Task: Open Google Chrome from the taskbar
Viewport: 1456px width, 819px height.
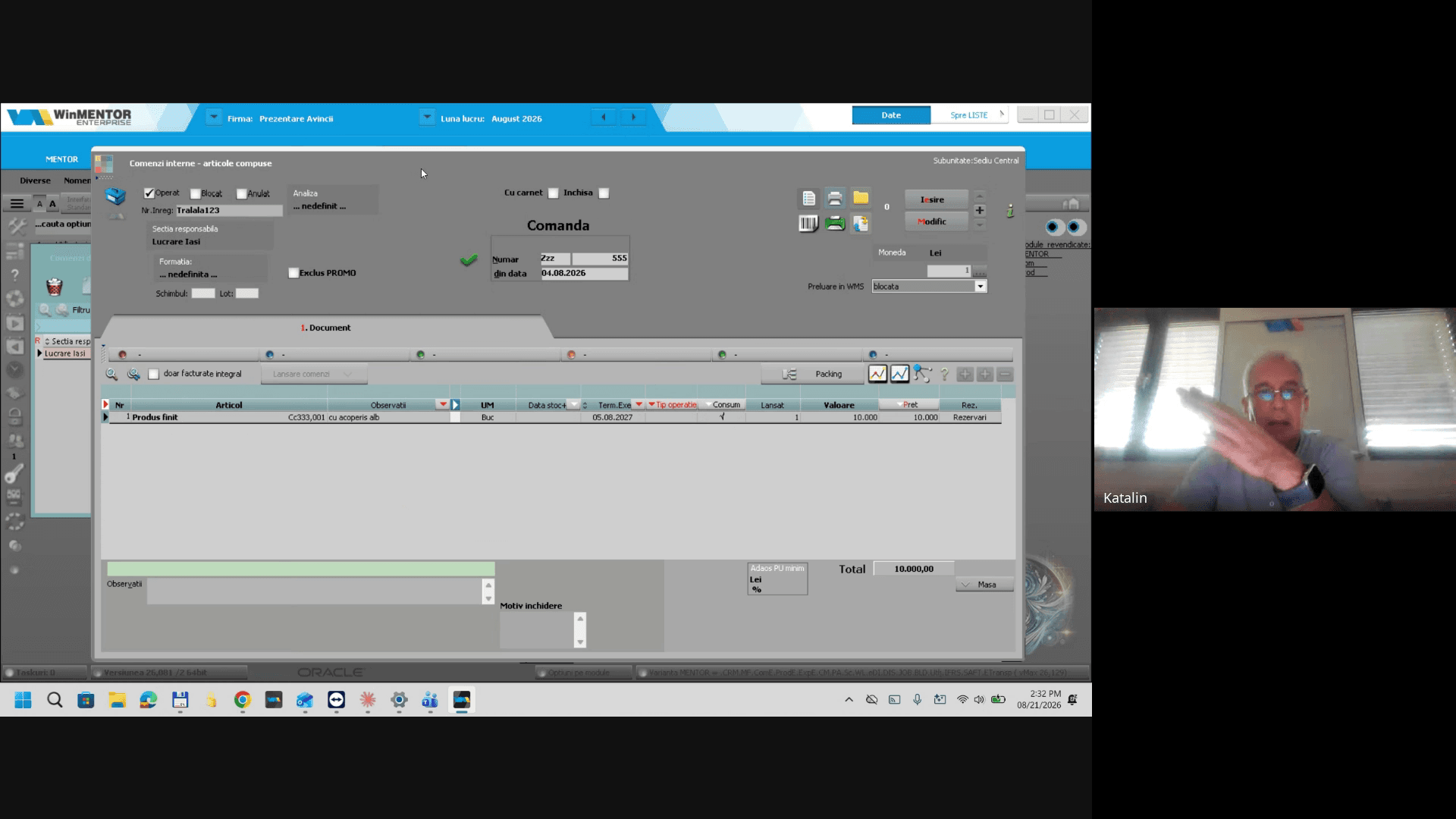Action: pos(243,700)
